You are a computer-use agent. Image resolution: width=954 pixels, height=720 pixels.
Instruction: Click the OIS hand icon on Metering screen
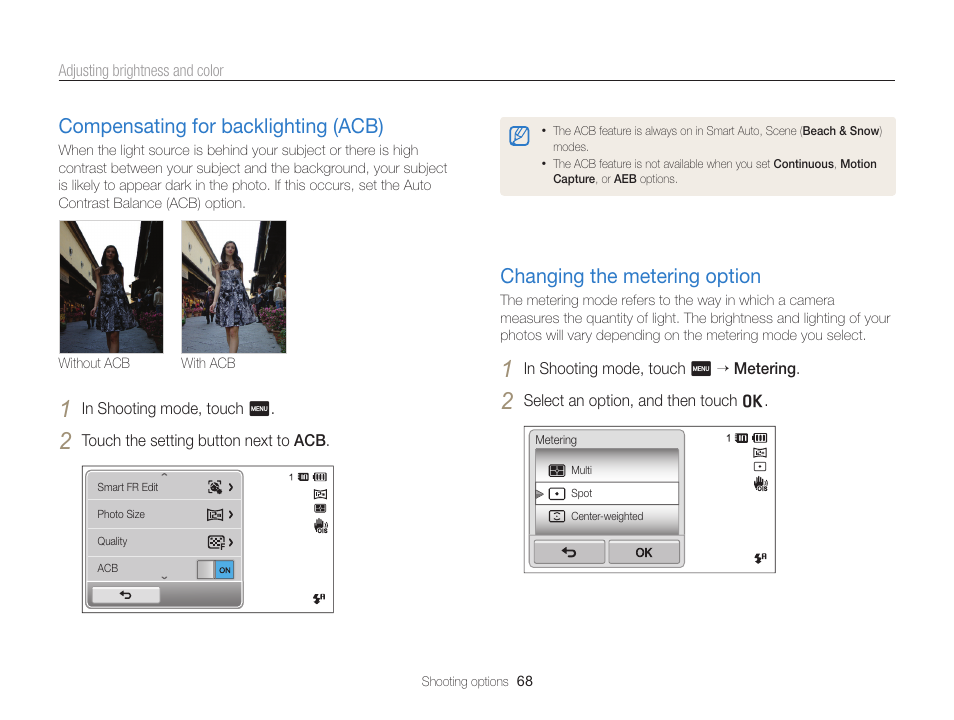[x=761, y=484]
